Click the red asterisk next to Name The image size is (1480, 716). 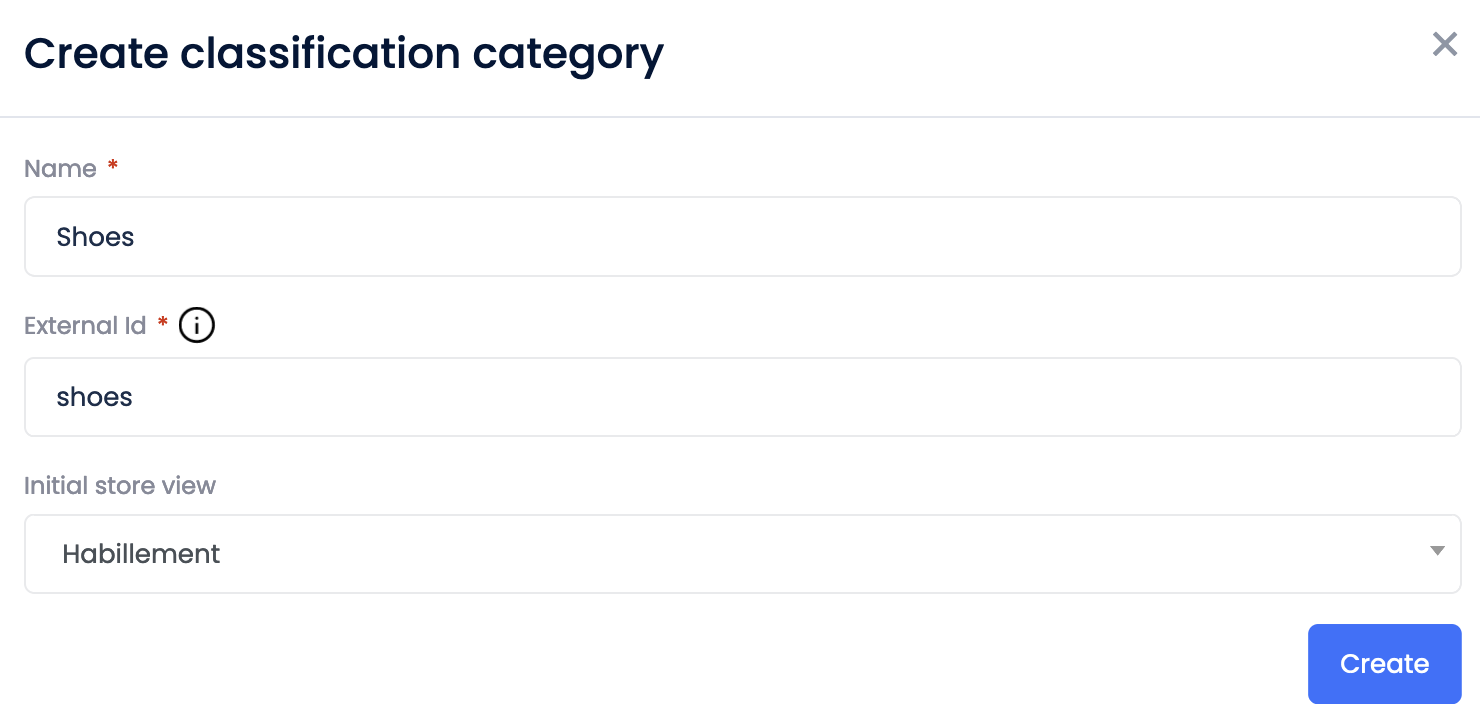tap(111, 167)
